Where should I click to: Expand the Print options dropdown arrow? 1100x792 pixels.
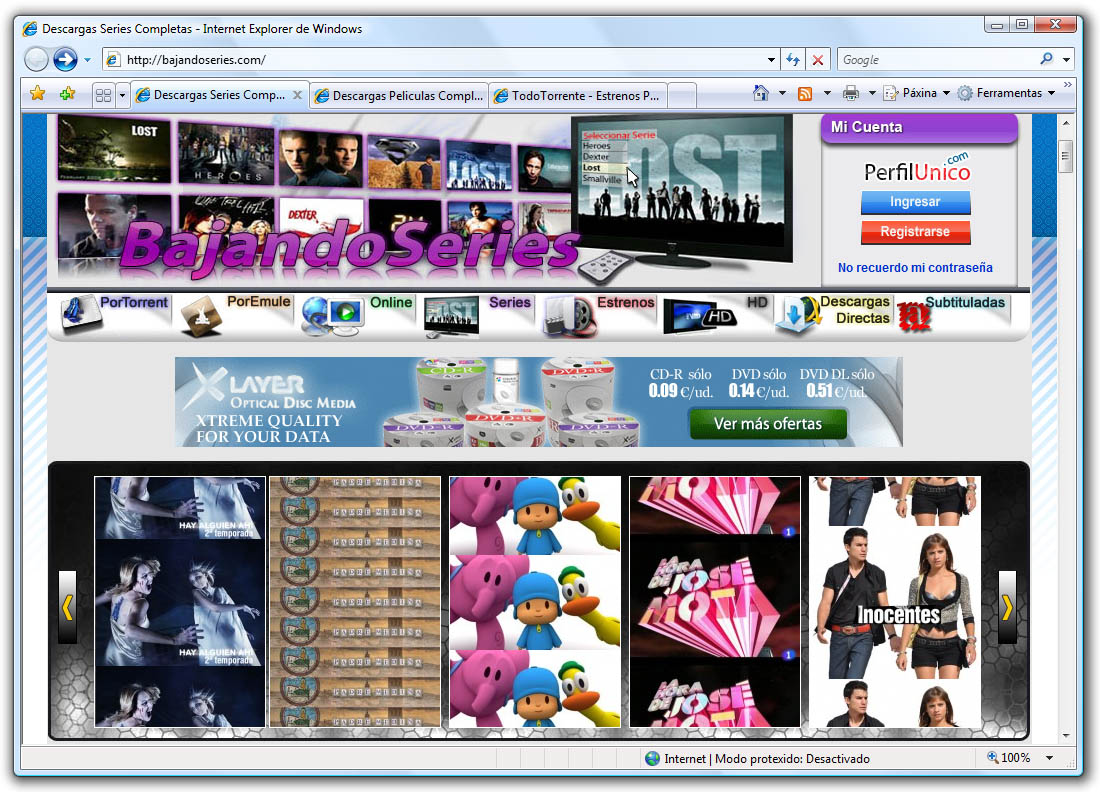pyautogui.click(x=872, y=93)
